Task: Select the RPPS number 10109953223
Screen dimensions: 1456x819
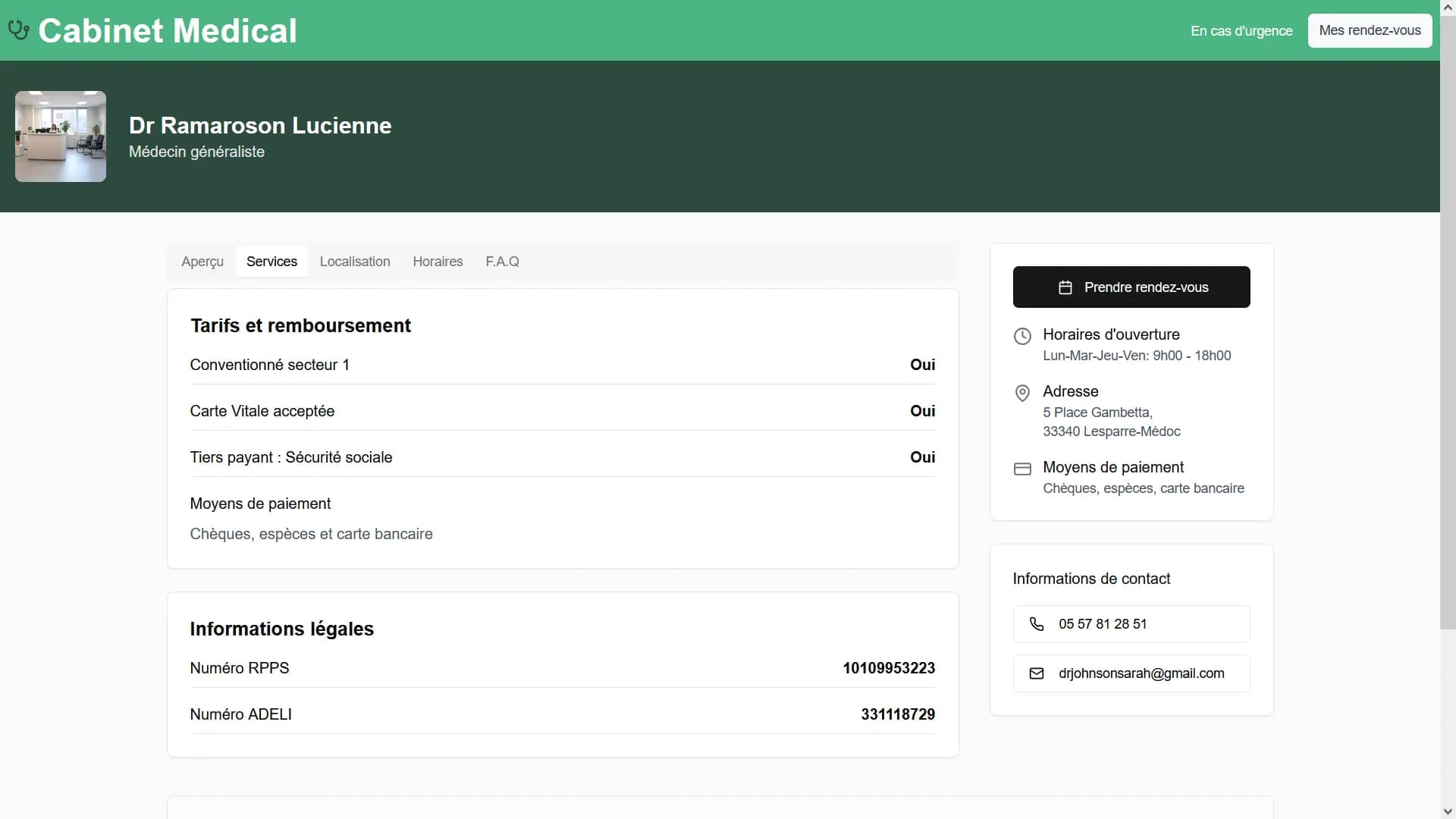Action: 889,668
